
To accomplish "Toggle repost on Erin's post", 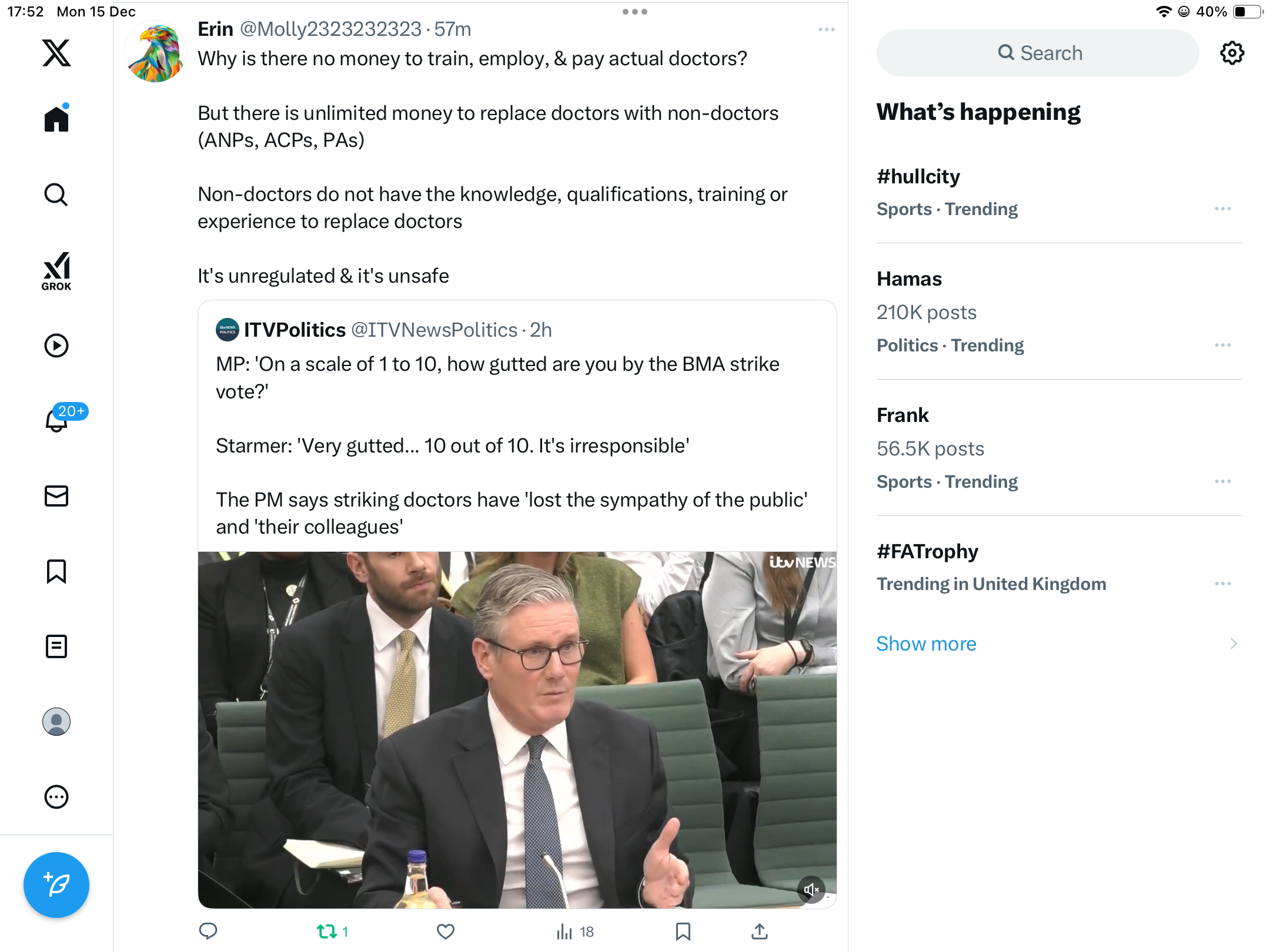I will (327, 931).
